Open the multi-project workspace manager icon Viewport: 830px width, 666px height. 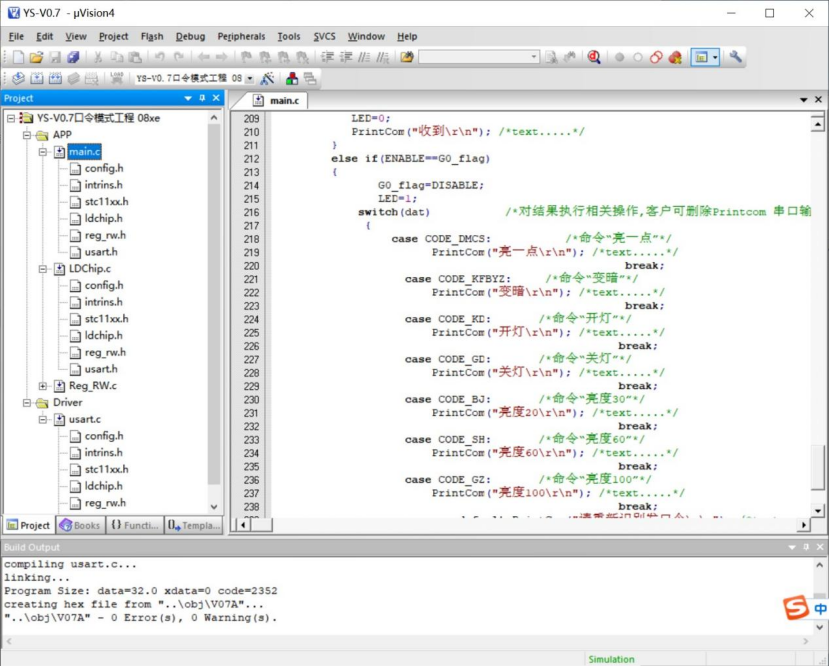[x=310, y=79]
